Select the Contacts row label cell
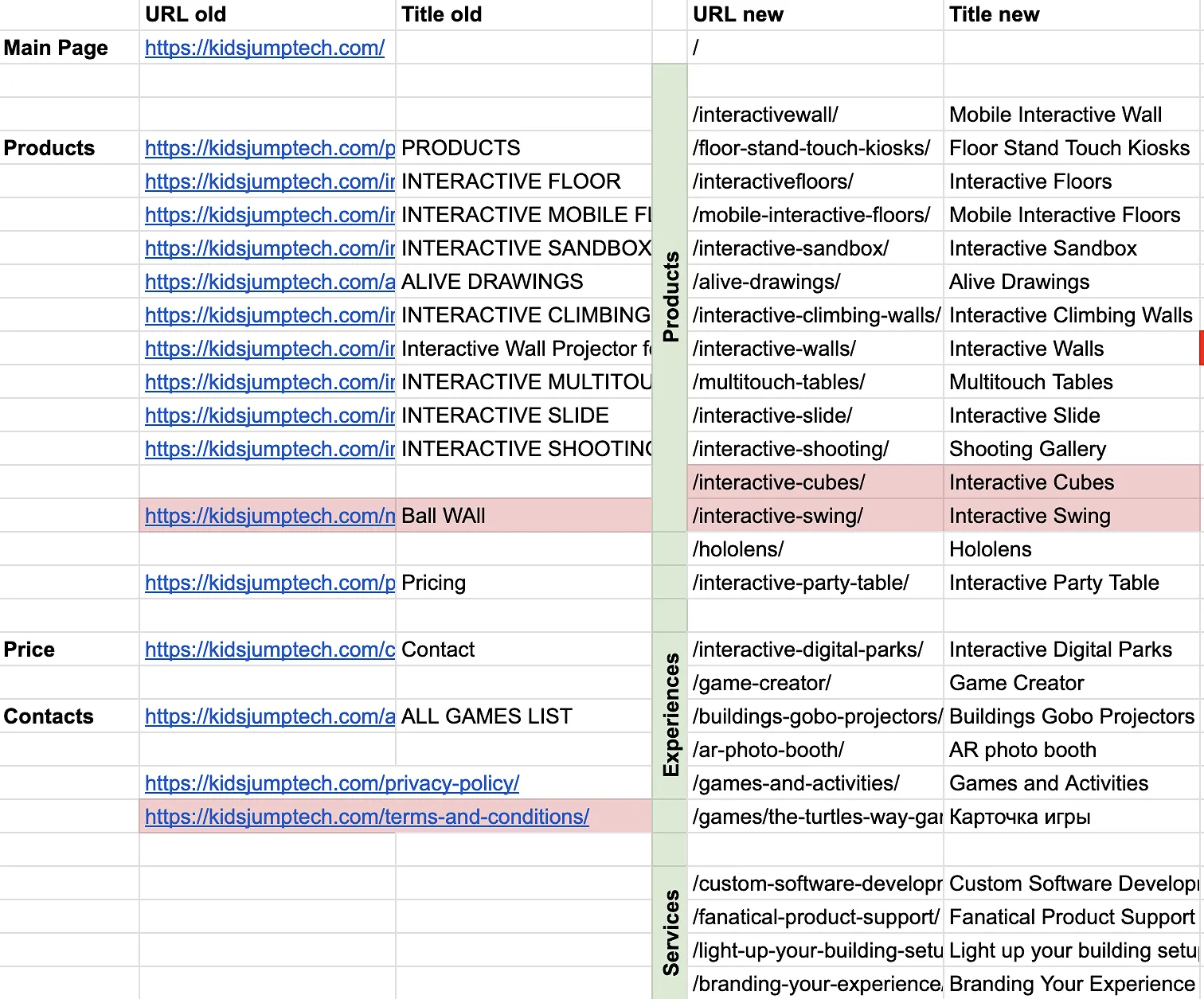The width and height of the screenshot is (1204, 999). (49, 716)
